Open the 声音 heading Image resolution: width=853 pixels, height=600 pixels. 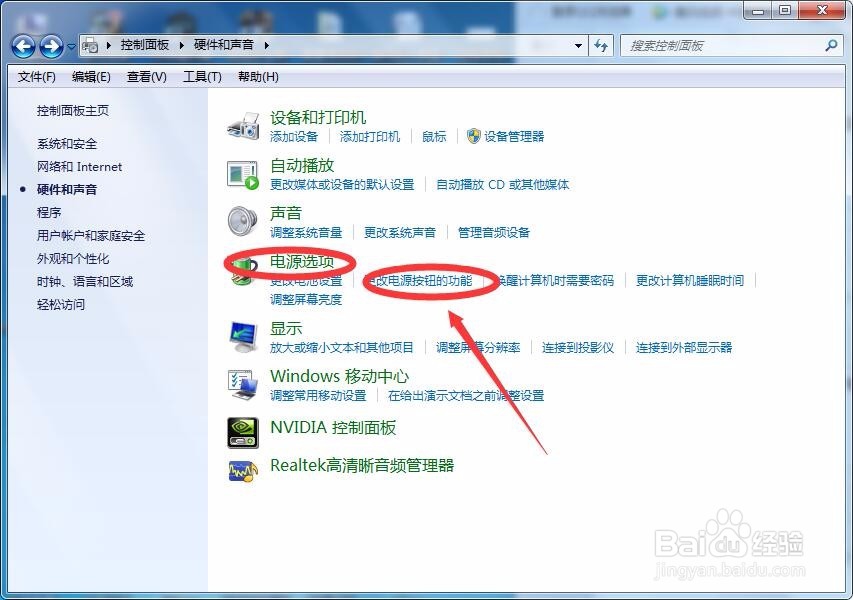tap(286, 213)
